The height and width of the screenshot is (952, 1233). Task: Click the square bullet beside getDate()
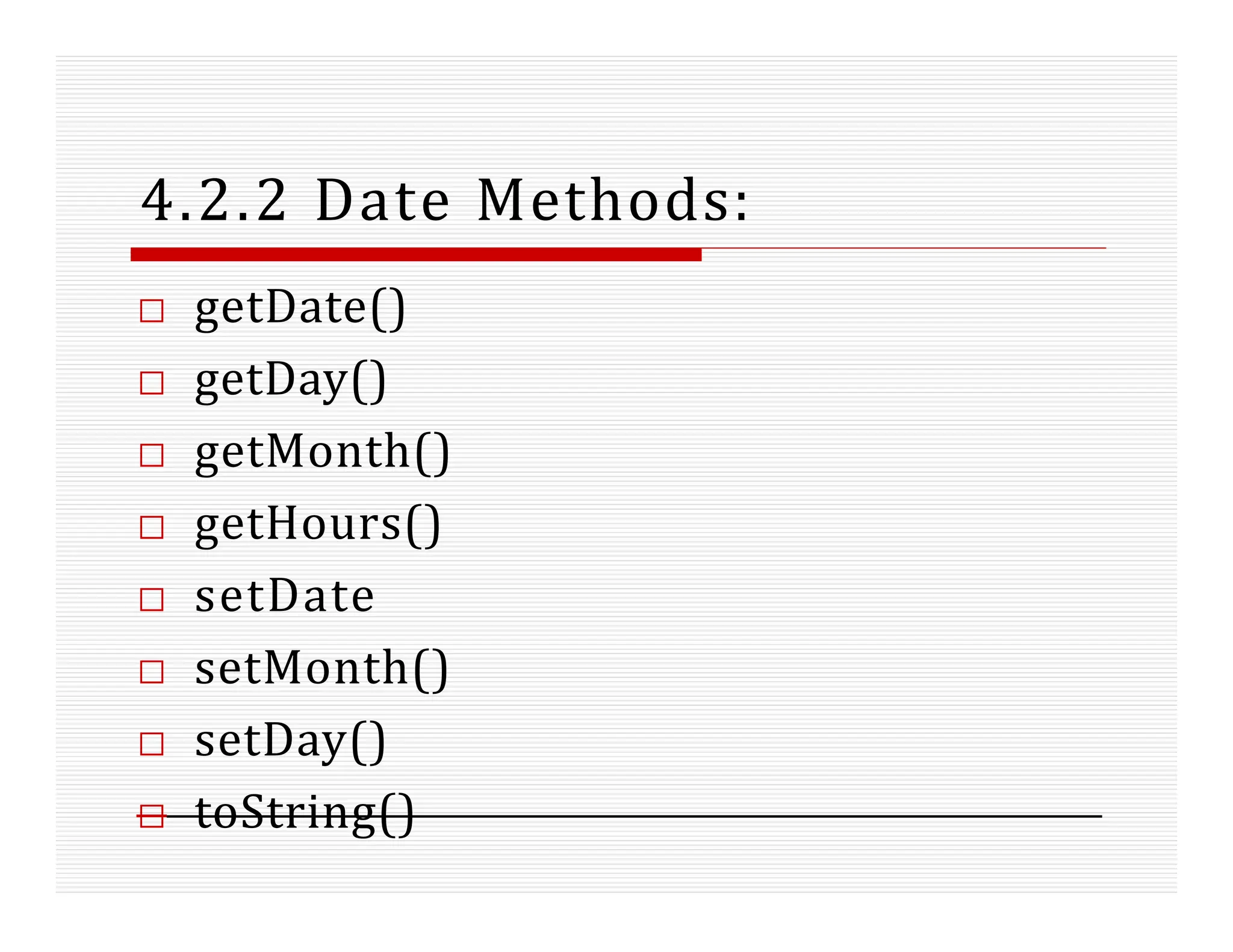click(x=151, y=311)
